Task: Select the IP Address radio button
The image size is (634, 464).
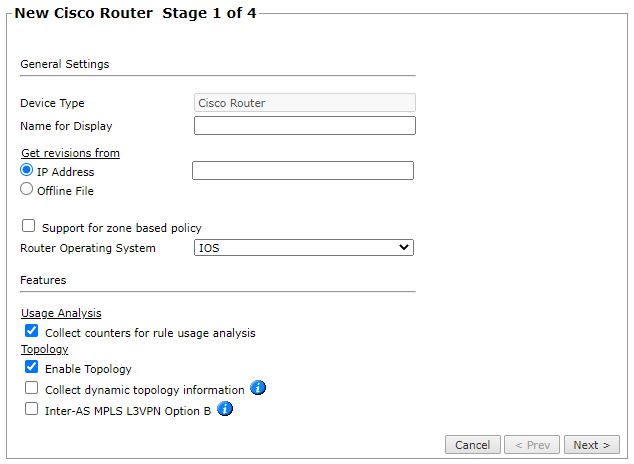Action: tap(27, 171)
